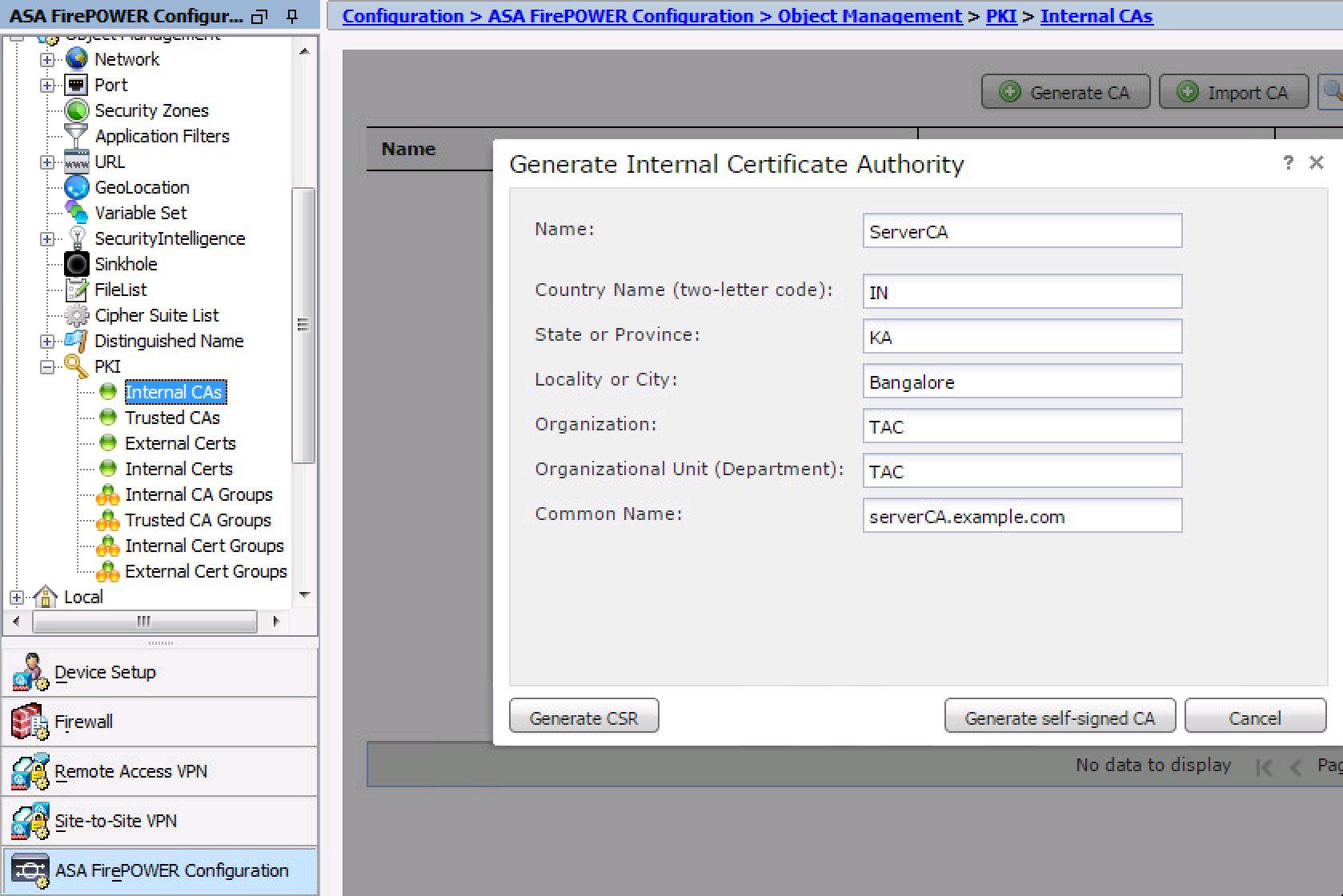1343x896 pixels.
Task: Click the Distinguished Name icon
Action: (x=76, y=341)
